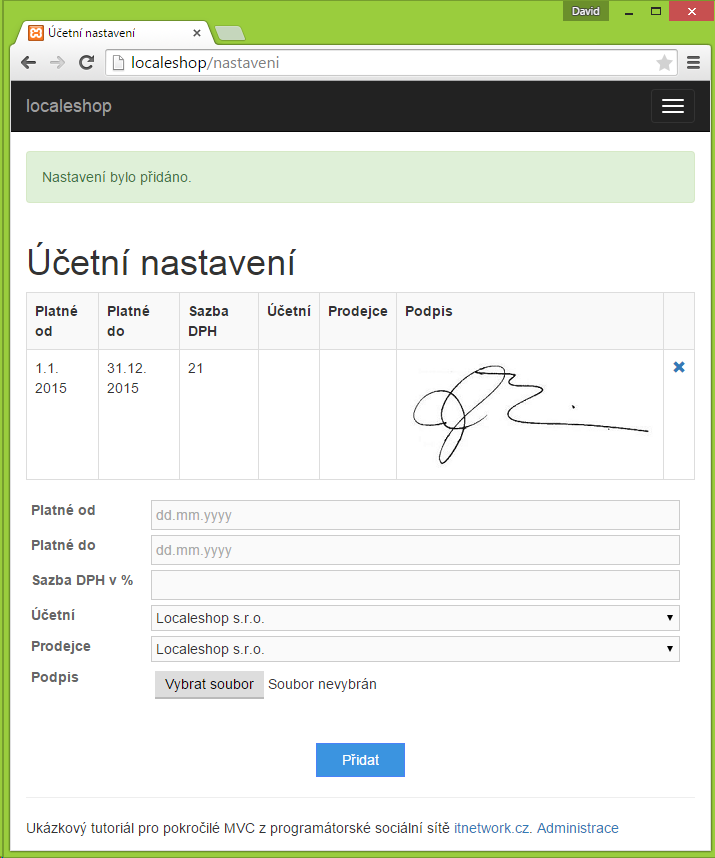This screenshot has width=715, height=858.
Task: Click the David profile button
Action: 585,11
